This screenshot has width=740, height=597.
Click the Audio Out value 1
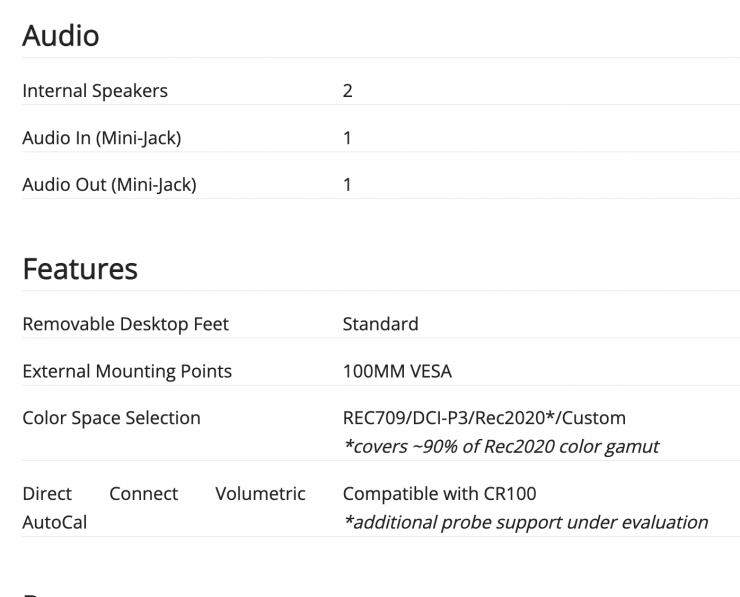(x=347, y=185)
